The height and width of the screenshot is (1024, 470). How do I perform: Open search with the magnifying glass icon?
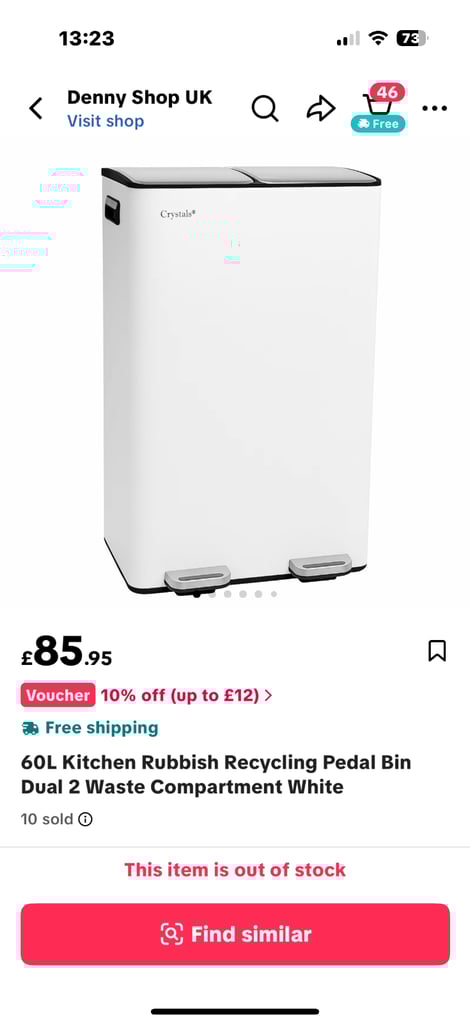click(265, 108)
